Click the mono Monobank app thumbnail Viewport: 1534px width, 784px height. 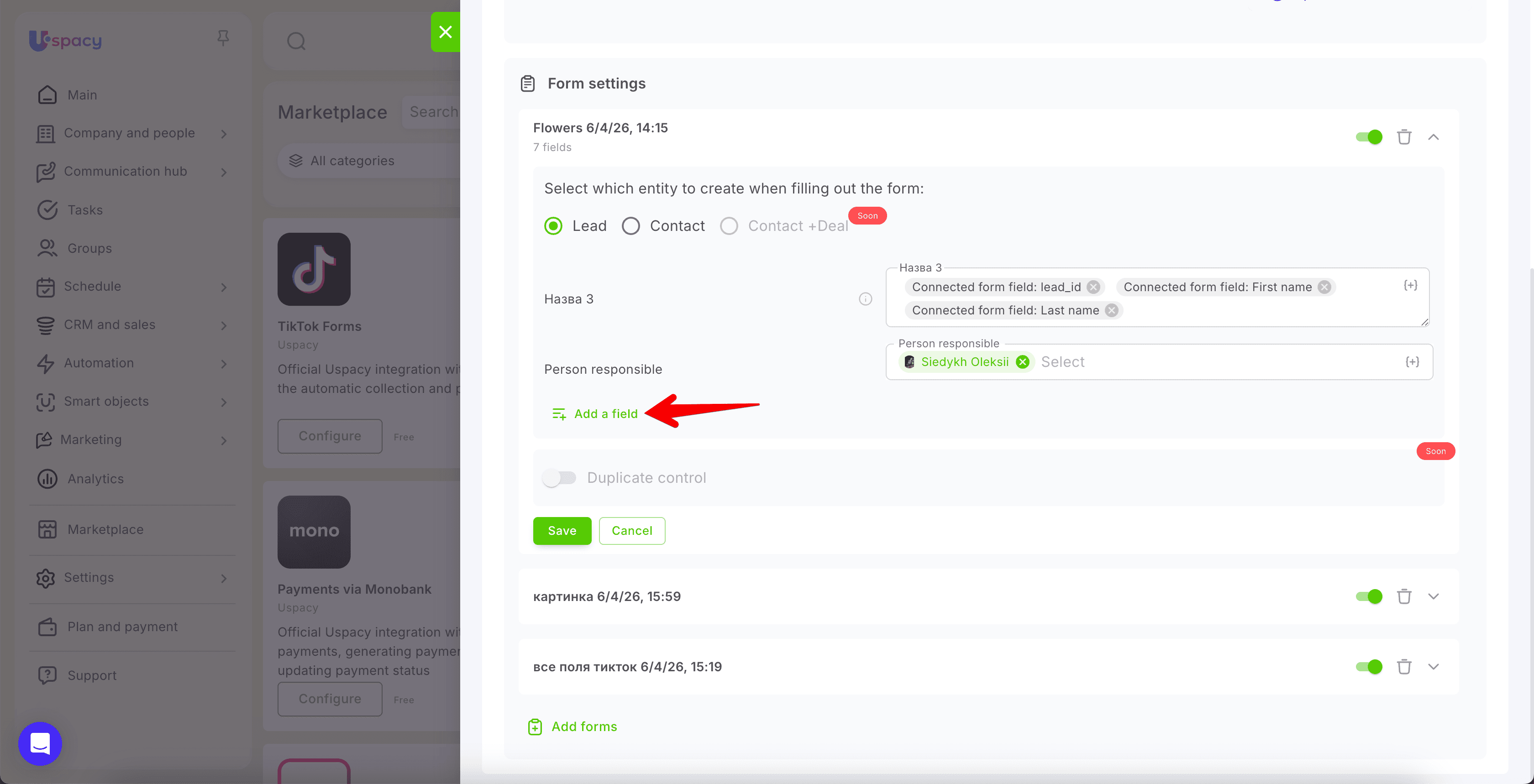pos(314,532)
